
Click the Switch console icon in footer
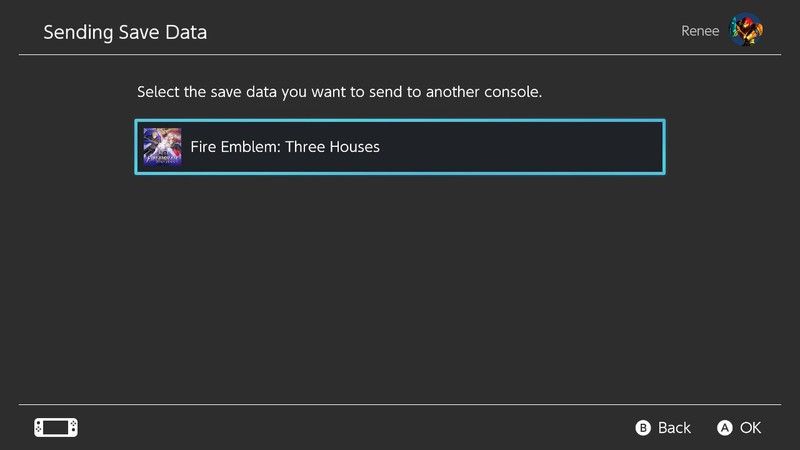[x=56, y=427]
